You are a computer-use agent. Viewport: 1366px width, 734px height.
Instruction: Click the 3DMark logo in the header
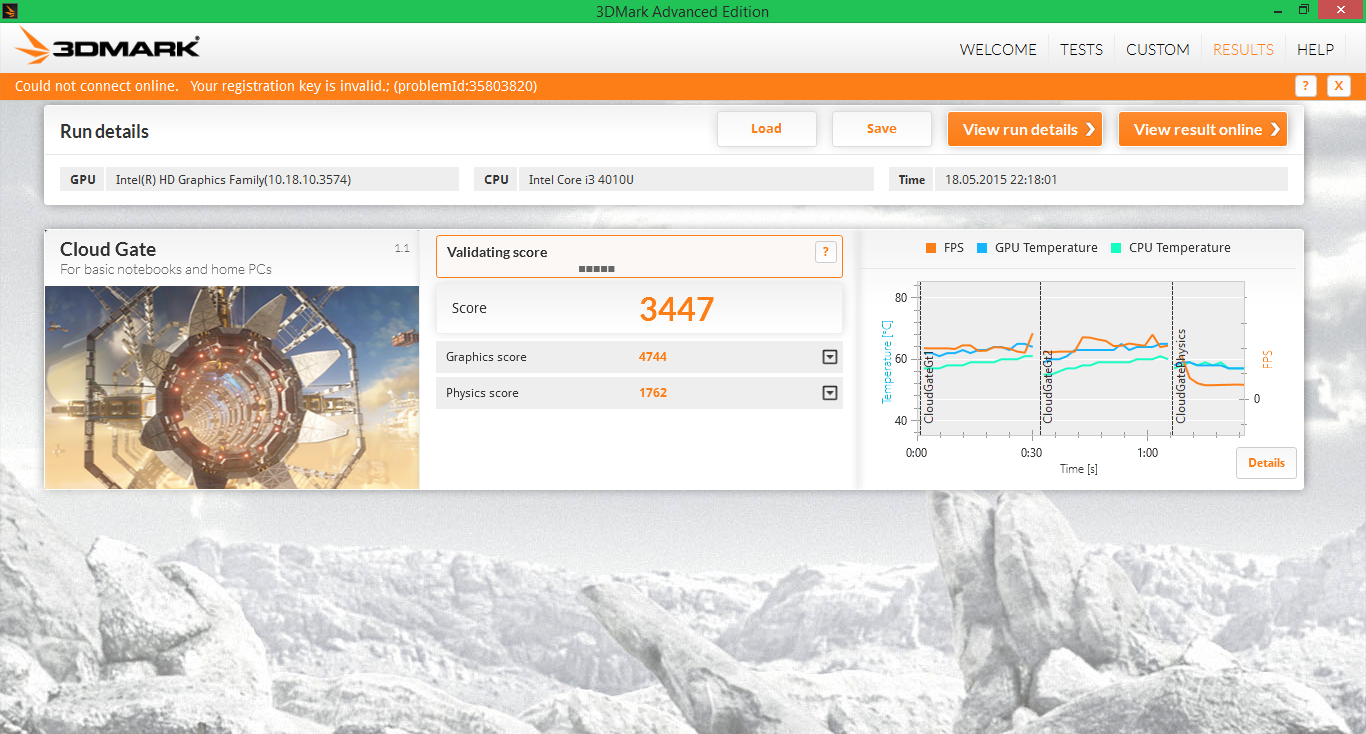(108, 47)
